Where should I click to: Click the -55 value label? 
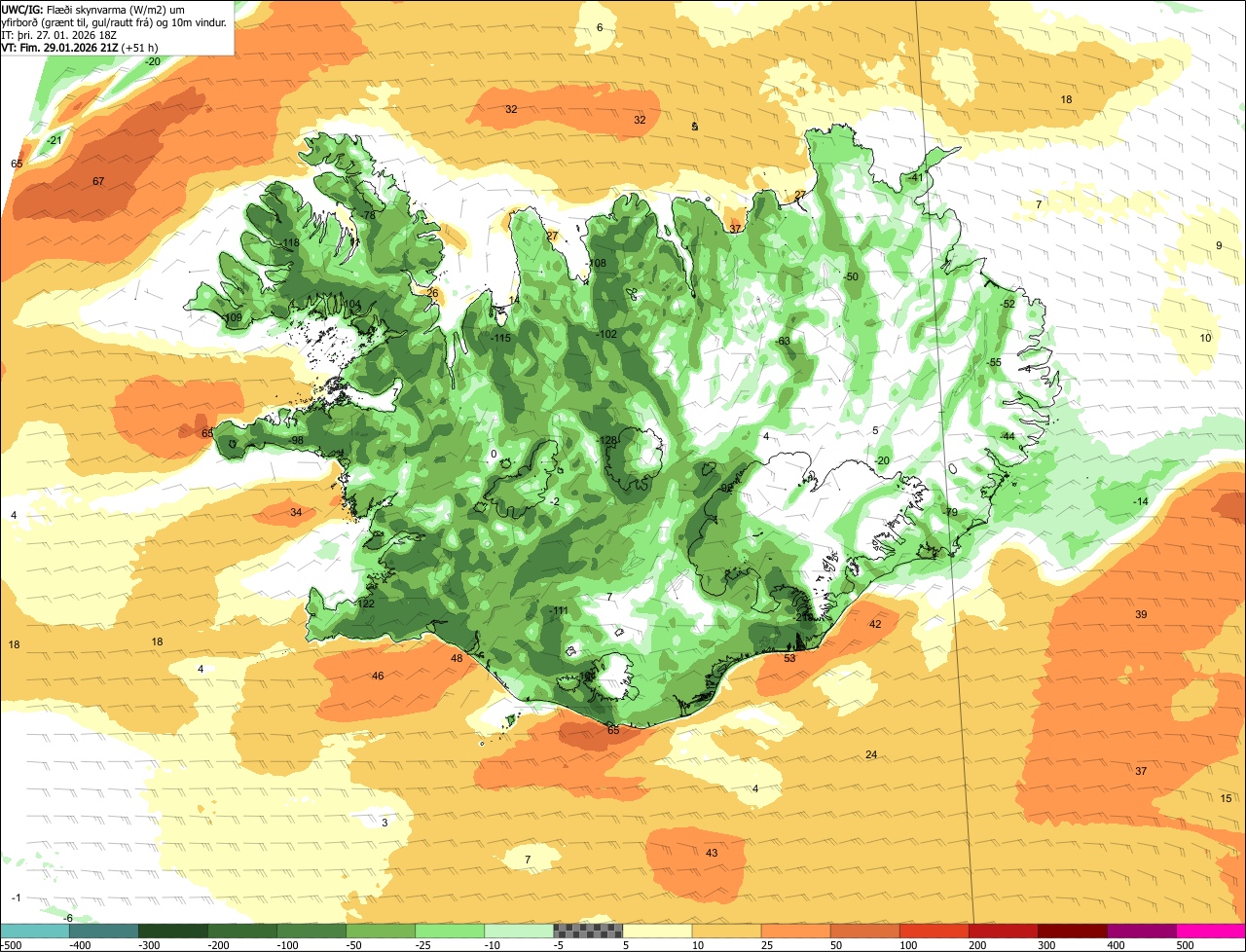[x=994, y=363]
